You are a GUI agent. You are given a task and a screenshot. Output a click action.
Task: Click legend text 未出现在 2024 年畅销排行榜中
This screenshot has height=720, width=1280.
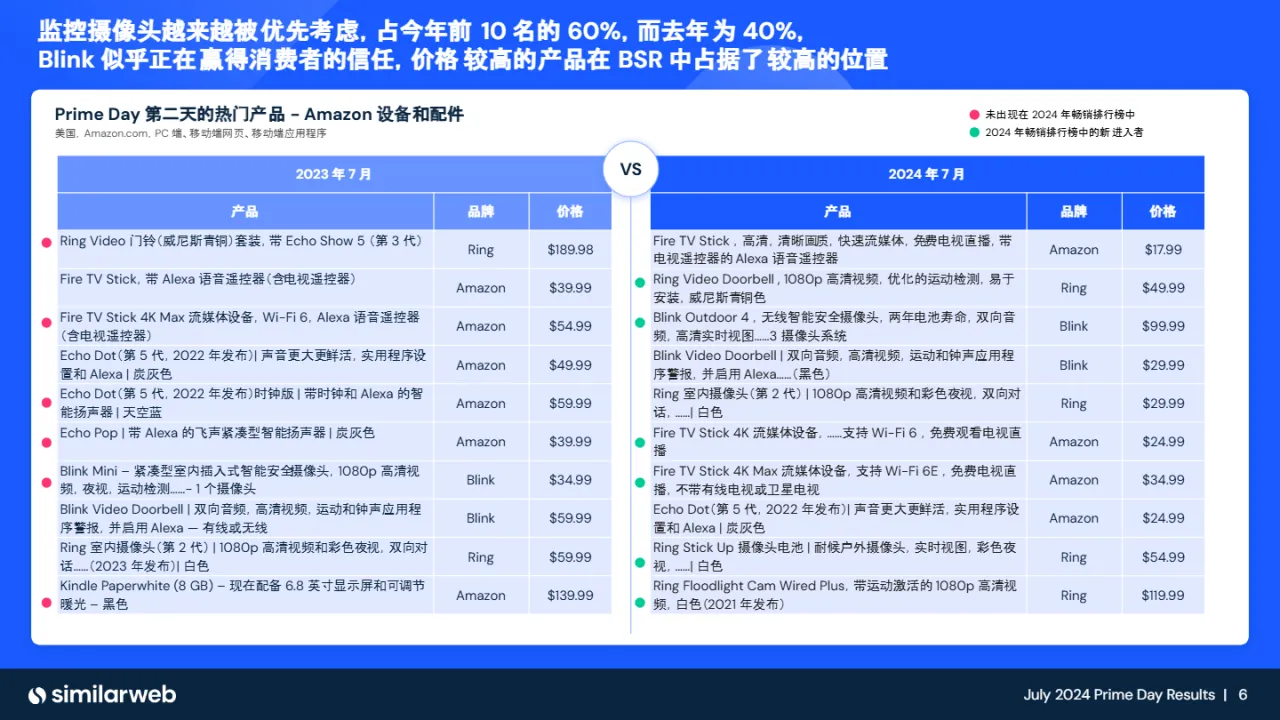pyautogui.click(x=1059, y=115)
